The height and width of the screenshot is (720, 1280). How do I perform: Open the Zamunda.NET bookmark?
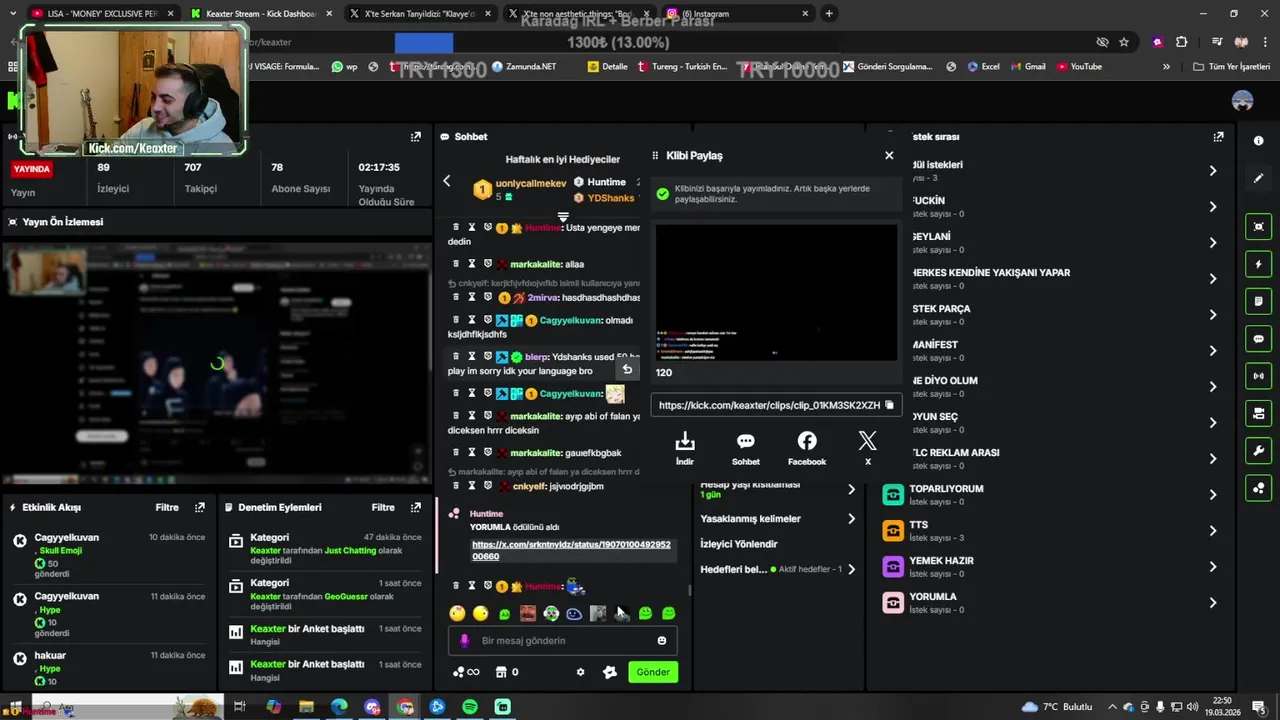tap(524, 67)
